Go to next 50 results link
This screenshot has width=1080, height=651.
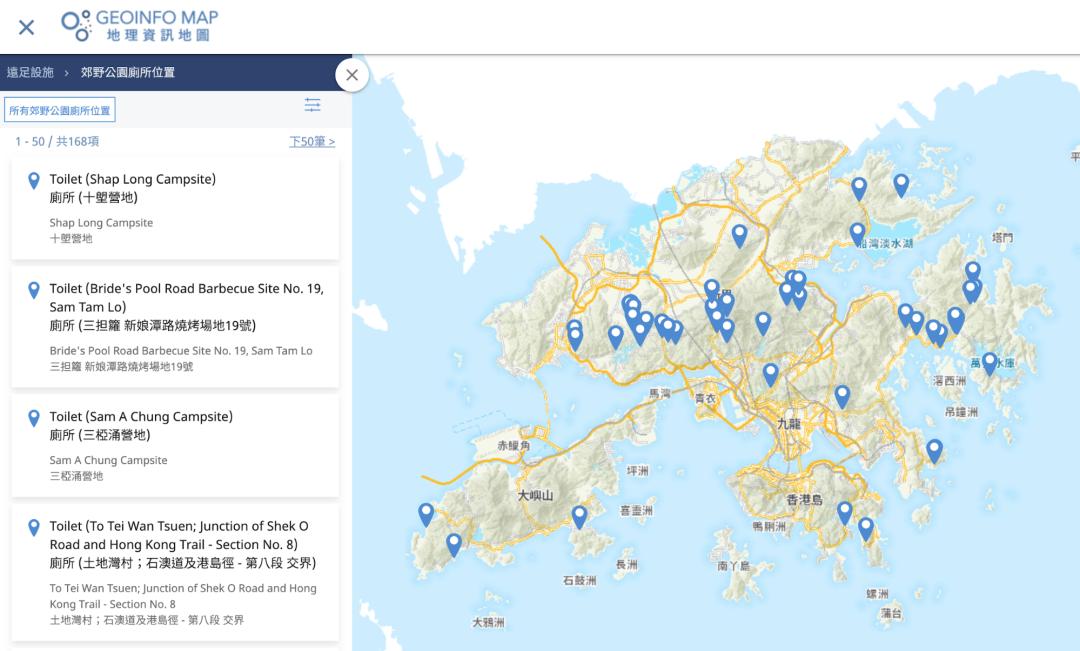click(312, 142)
